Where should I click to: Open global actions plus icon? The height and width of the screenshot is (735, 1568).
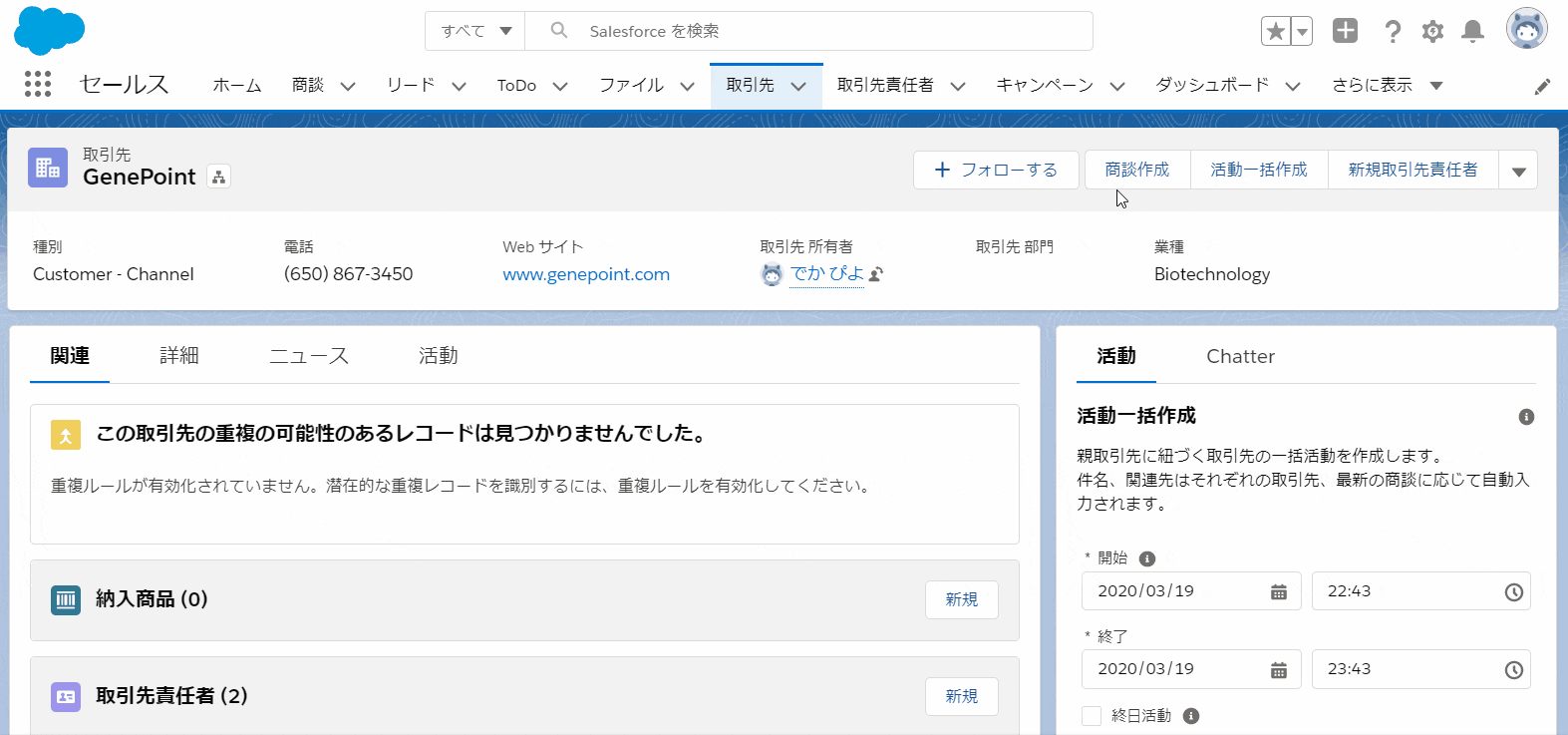pyautogui.click(x=1346, y=31)
